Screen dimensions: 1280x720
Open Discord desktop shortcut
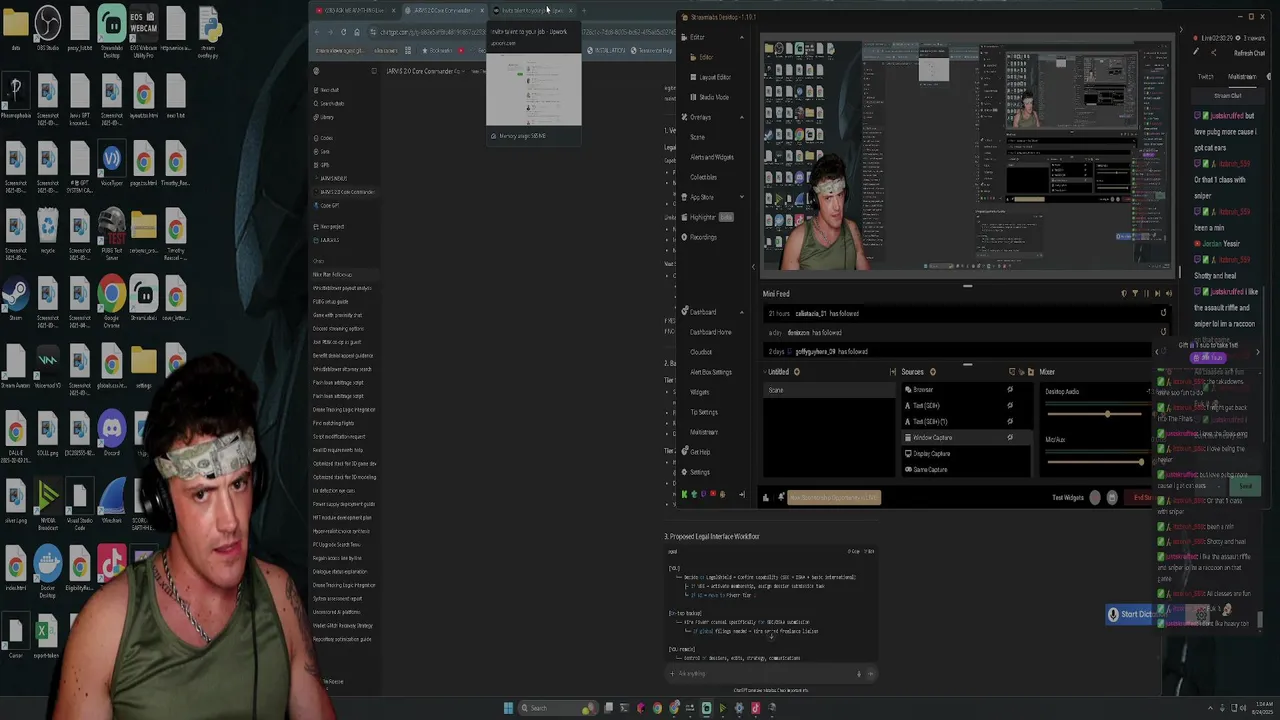pos(111,433)
